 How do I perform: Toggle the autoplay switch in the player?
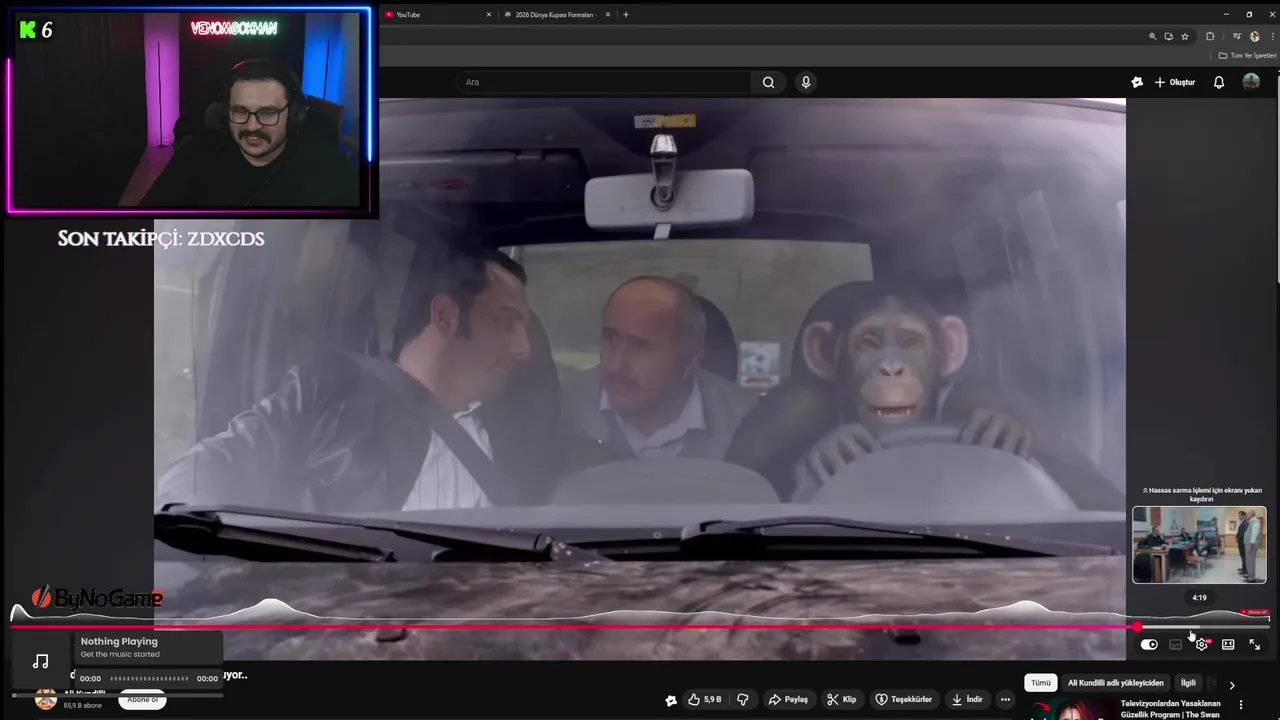coord(1149,645)
